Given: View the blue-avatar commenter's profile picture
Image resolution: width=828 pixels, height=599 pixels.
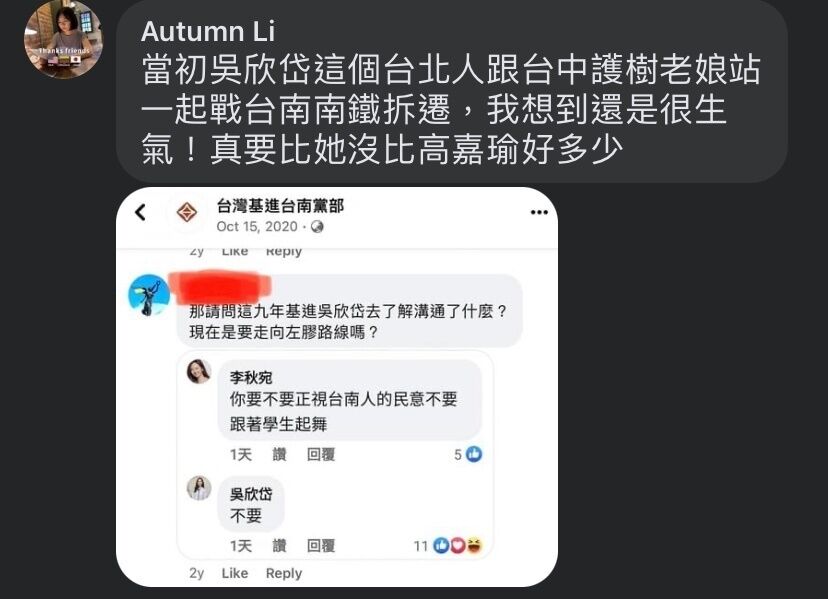Looking at the screenshot, I should [x=149, y=295].
